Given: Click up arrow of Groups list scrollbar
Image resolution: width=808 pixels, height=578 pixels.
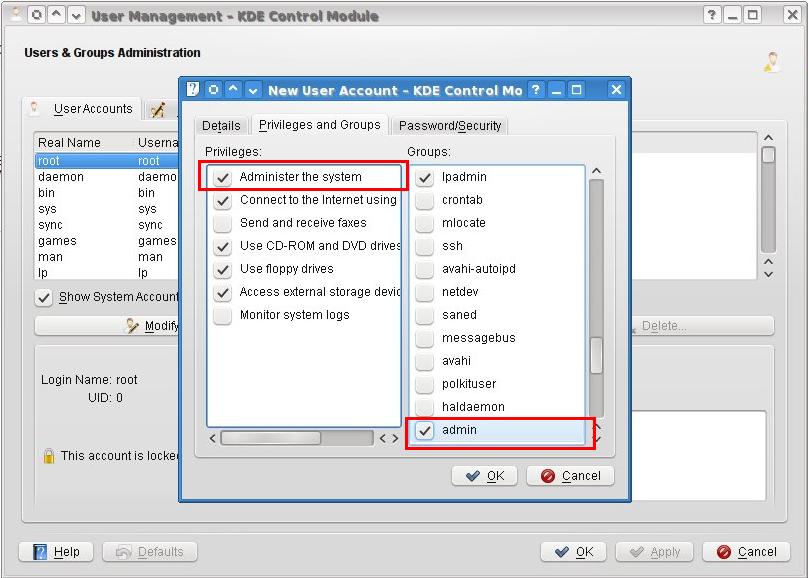Looking at the screenshot, I should pos(596,171).
